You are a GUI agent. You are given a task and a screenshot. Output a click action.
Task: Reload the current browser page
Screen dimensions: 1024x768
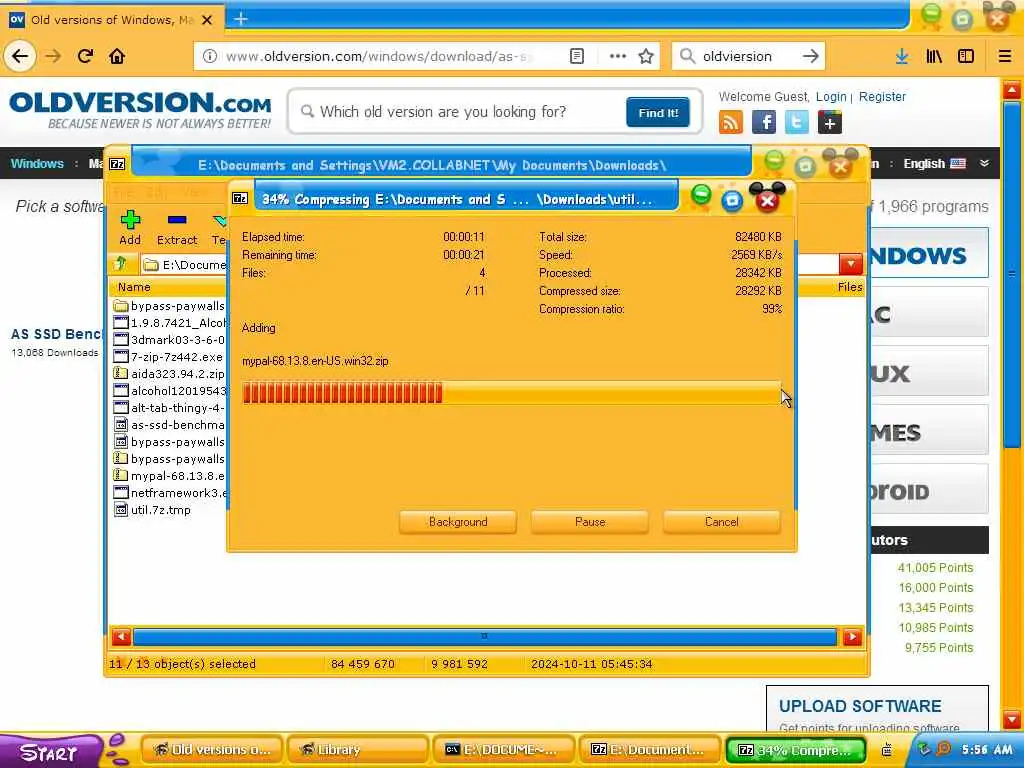[x=85, y=56]
